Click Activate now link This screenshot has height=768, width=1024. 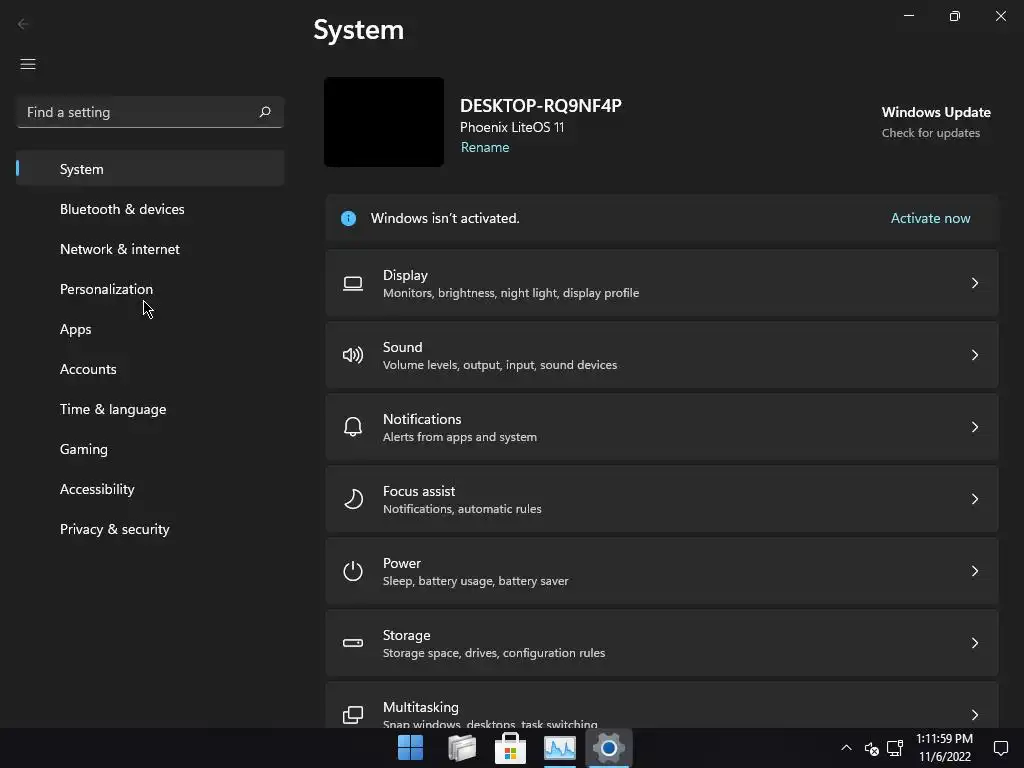(930, 218)
